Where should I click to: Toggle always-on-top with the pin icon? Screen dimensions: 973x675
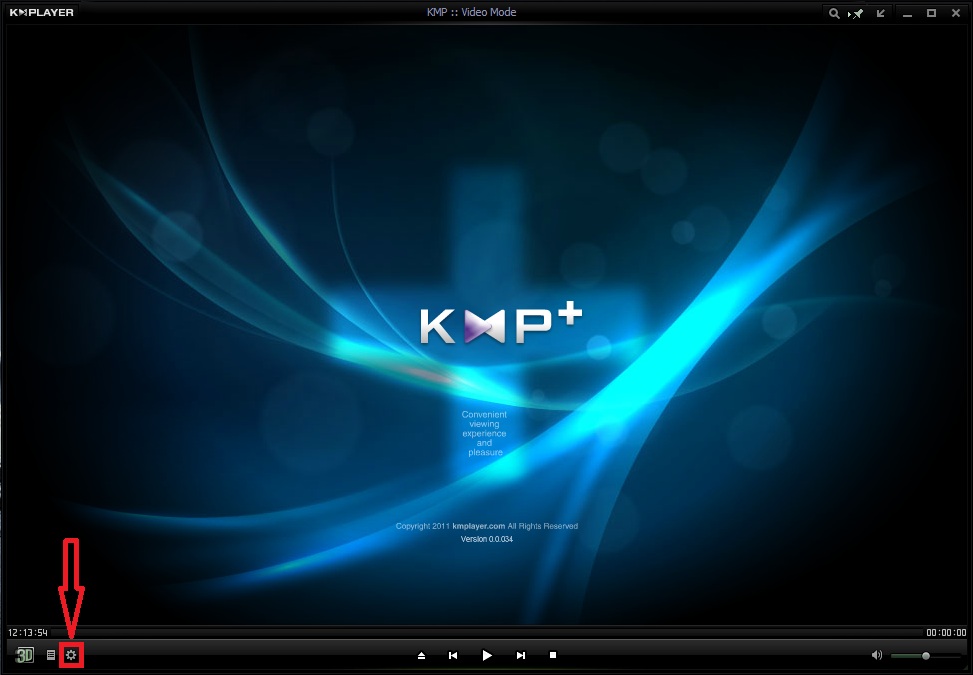(857, 13)
